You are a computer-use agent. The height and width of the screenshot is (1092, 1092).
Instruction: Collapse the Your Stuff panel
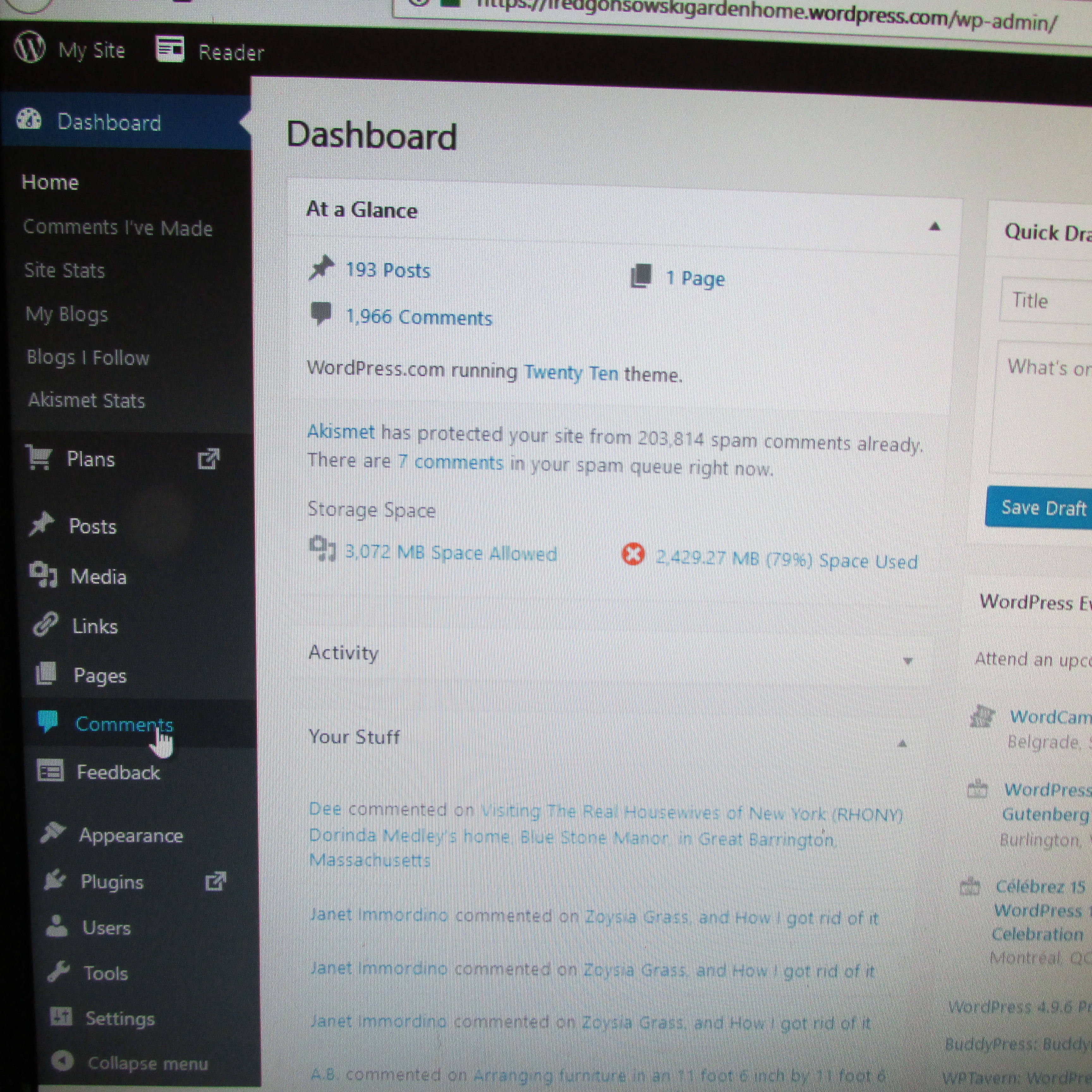(x=902, y=744)
